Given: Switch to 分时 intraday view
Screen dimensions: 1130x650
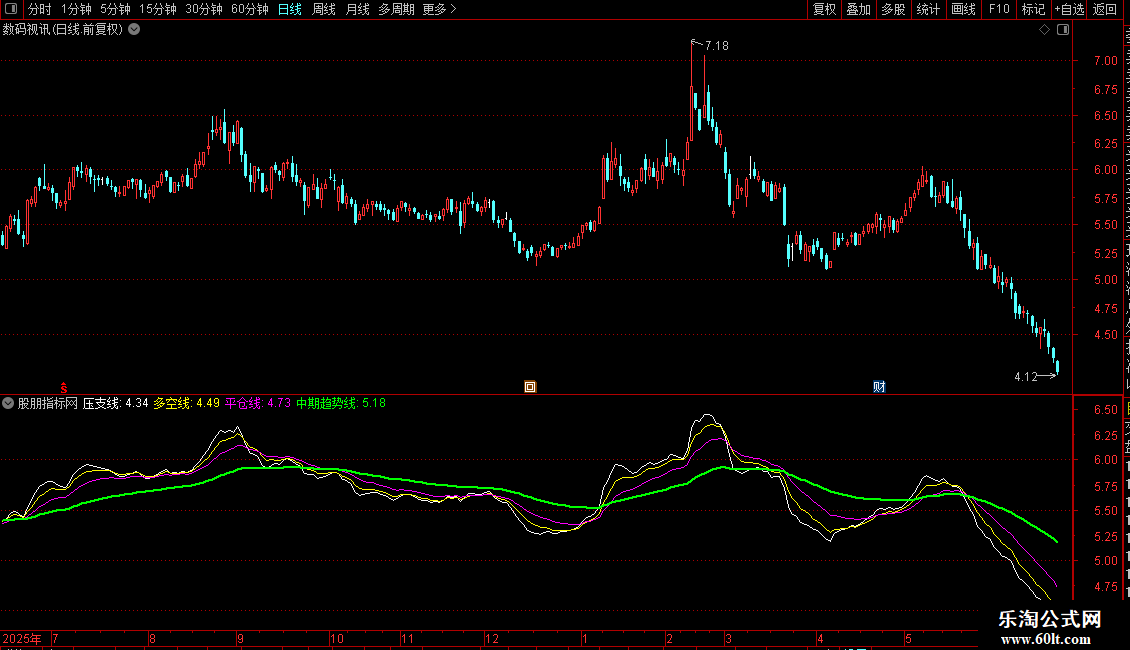Looking at the screenshot, I should (39, 9).
